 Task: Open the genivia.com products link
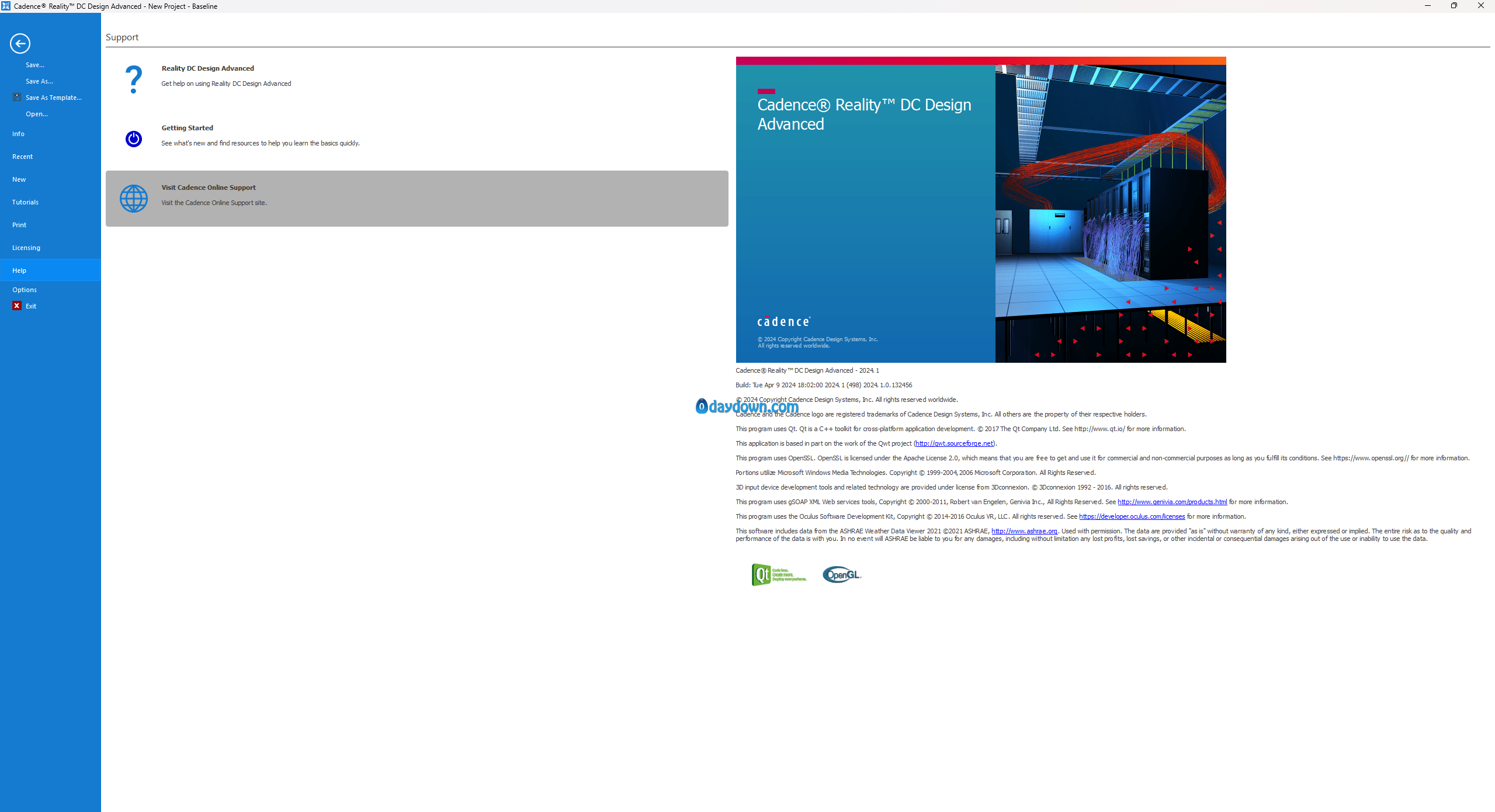(x=1172, y=502)
